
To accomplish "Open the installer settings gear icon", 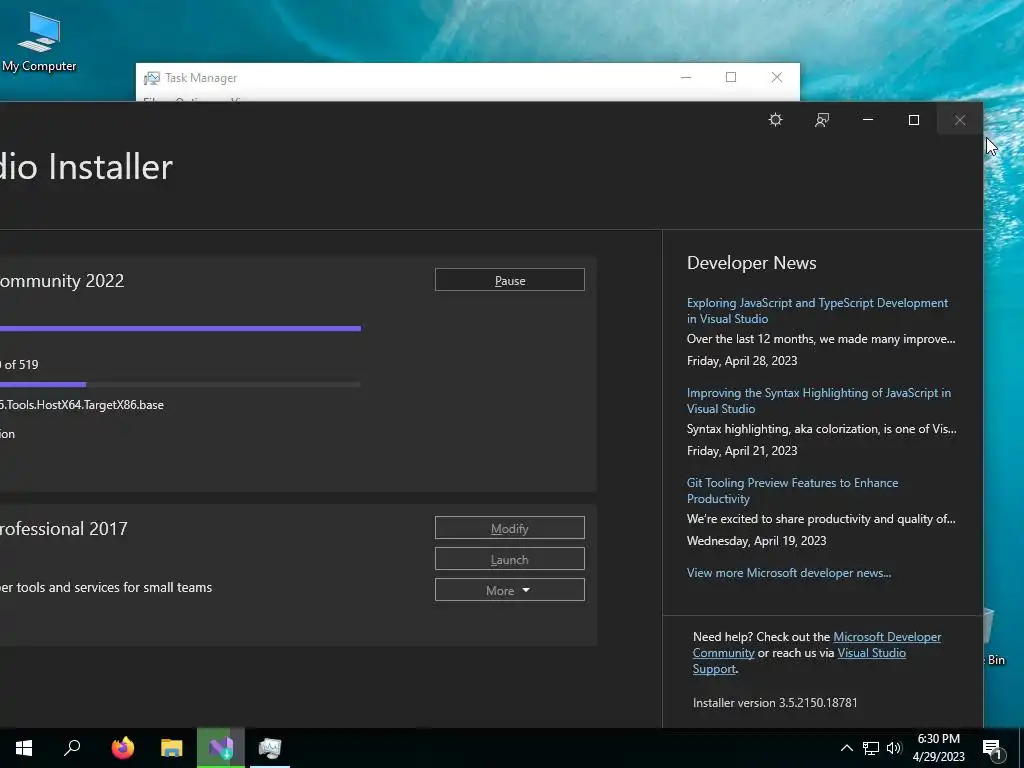I will click(x=775, y=120).
